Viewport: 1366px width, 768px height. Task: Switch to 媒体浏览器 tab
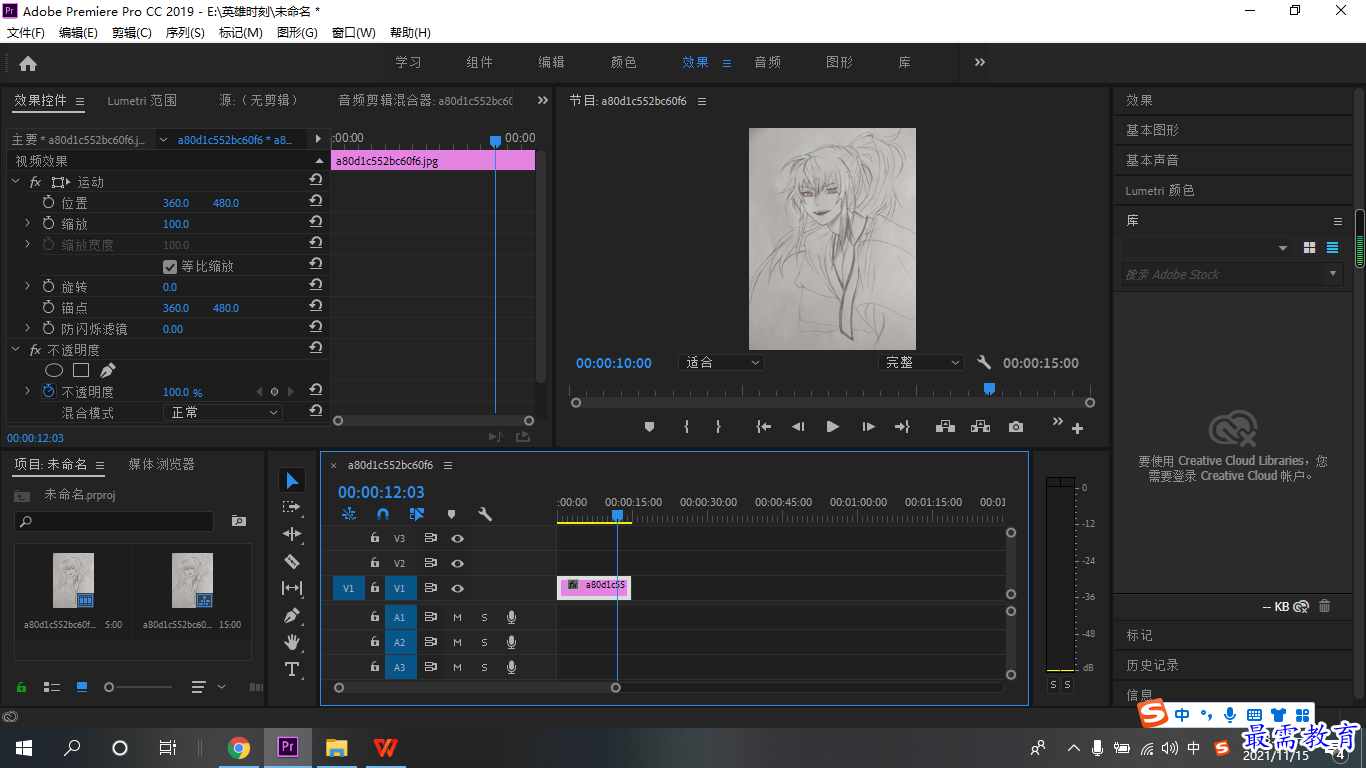[161, 465]
